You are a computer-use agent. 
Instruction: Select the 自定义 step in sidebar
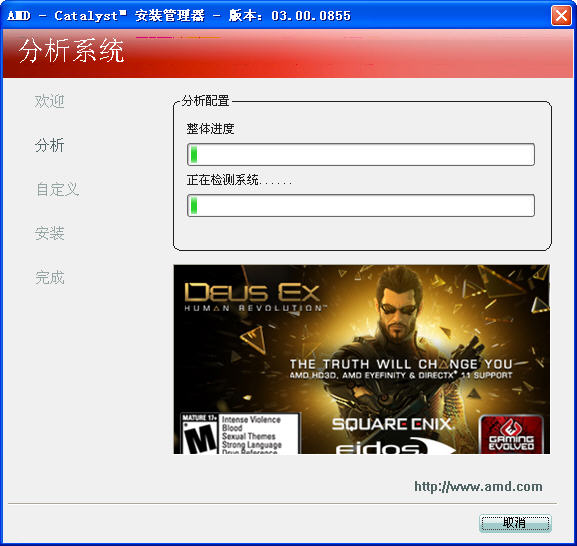click(x=57, y=189)
